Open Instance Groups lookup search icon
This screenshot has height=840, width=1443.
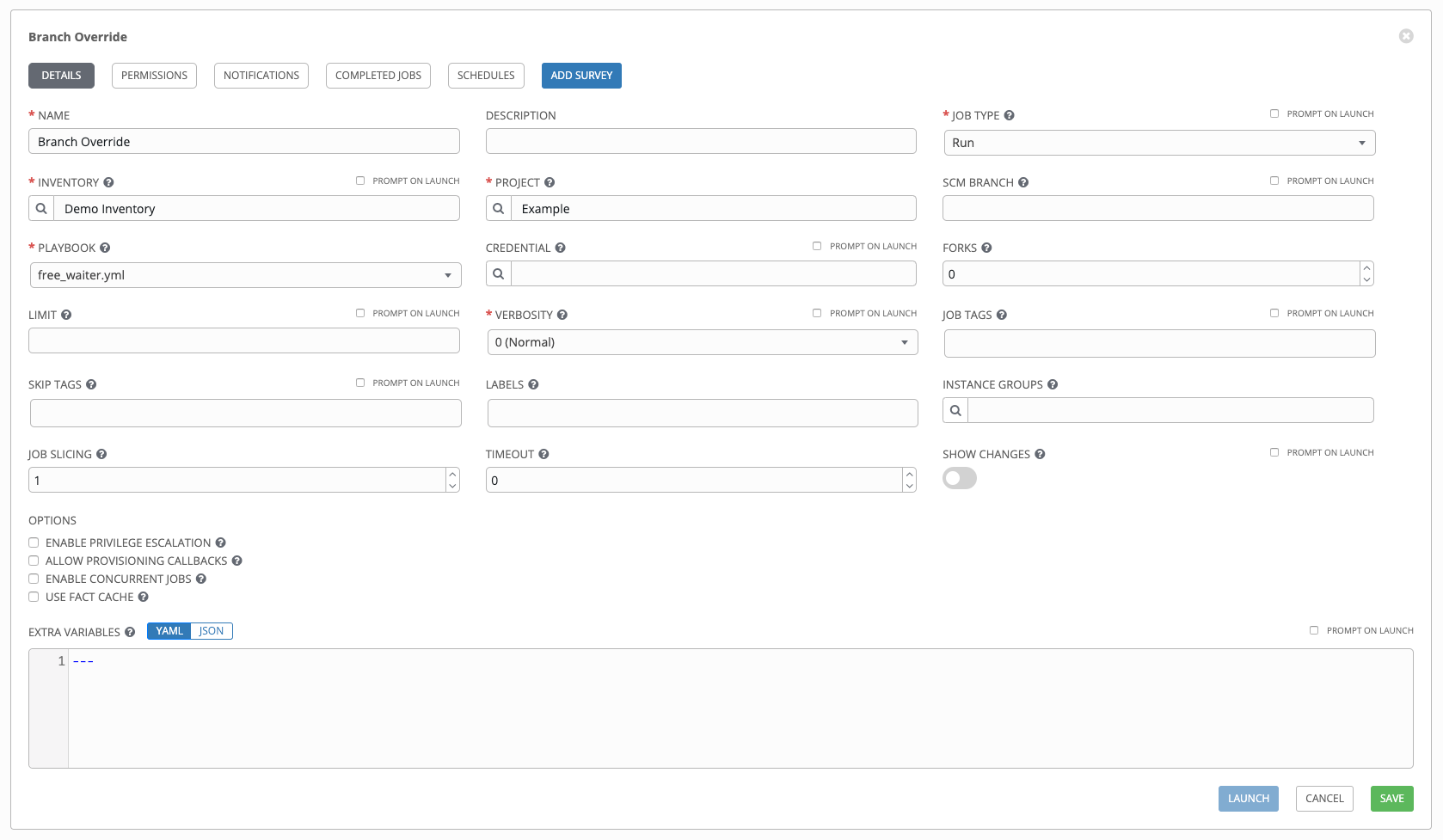tap(955, 410)
